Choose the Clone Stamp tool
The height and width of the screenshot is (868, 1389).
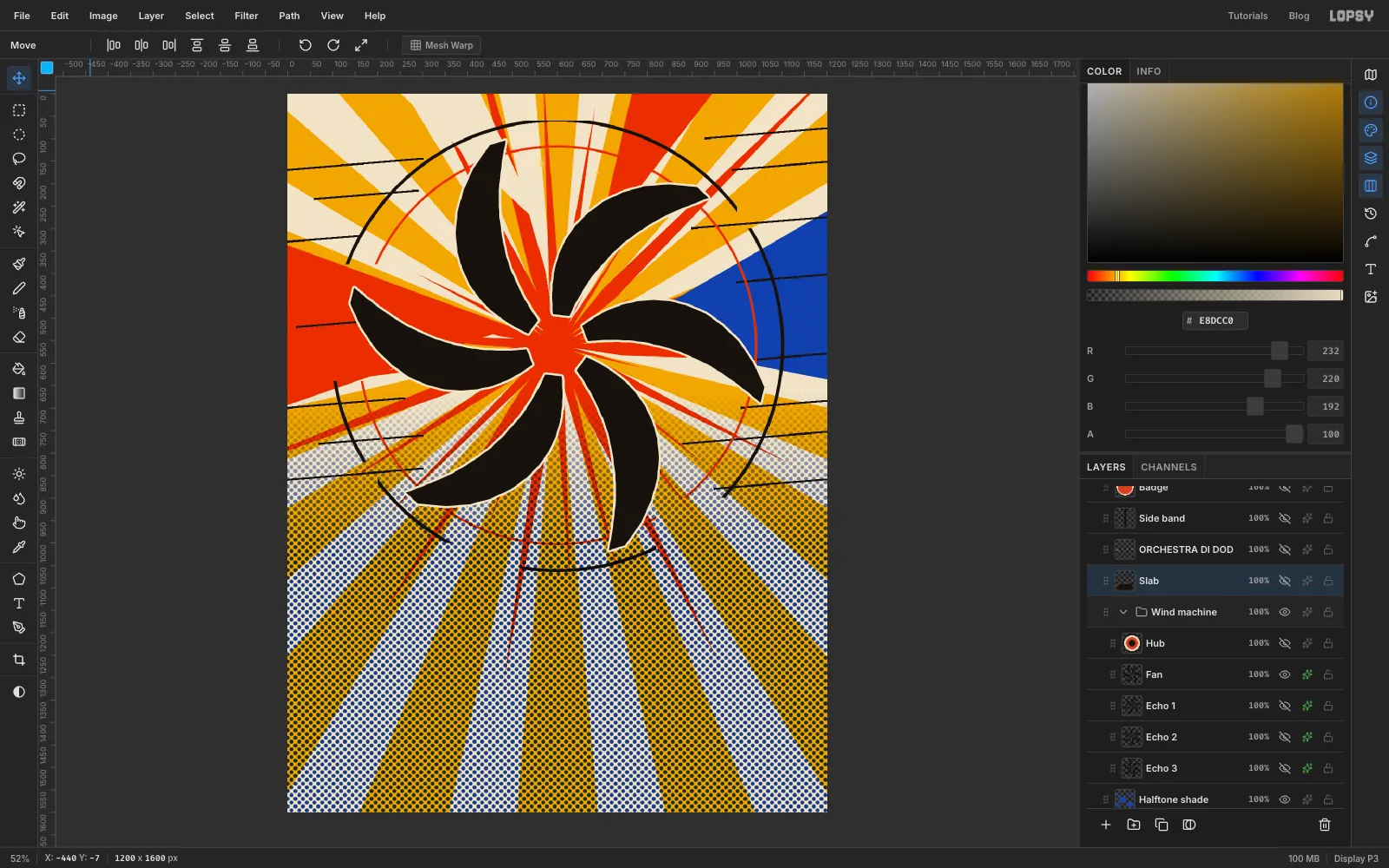coord(19,418)
